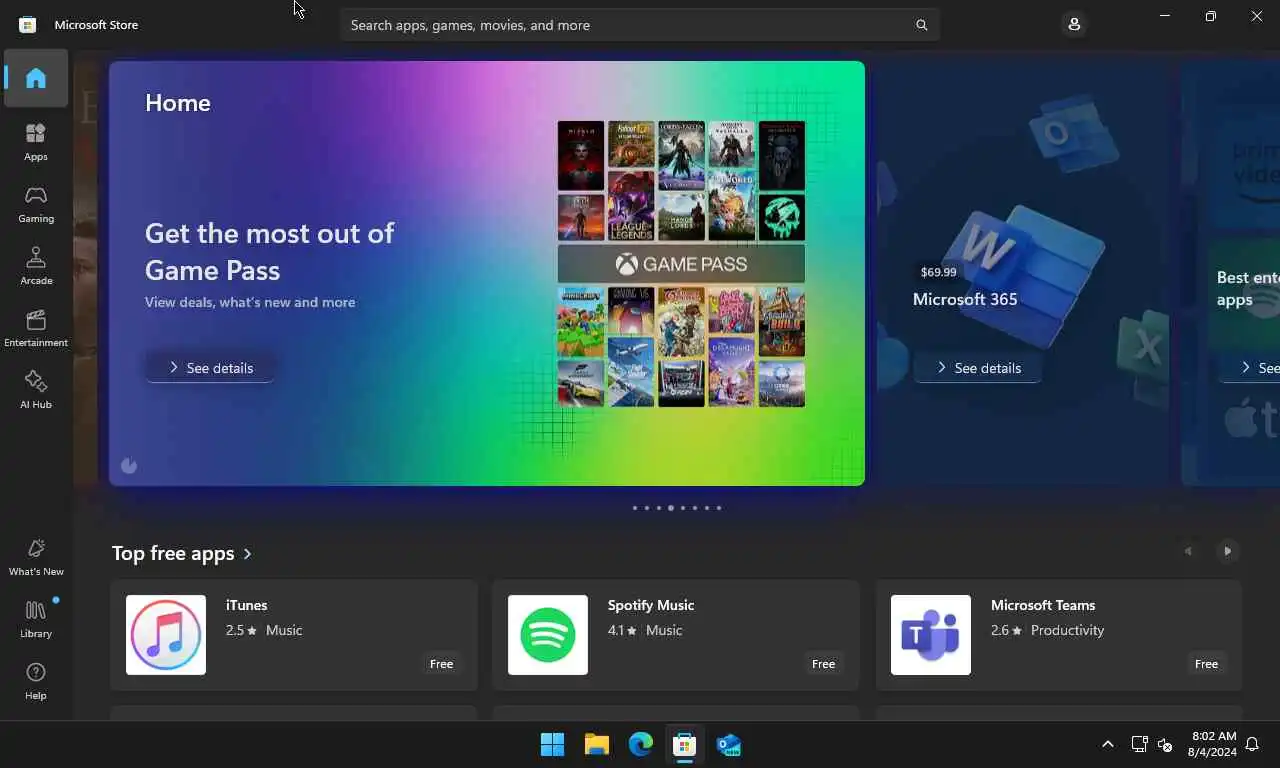Click the Microsoft 365 banner title
This screenshot has width=1280, height=768.
(965, 299)
